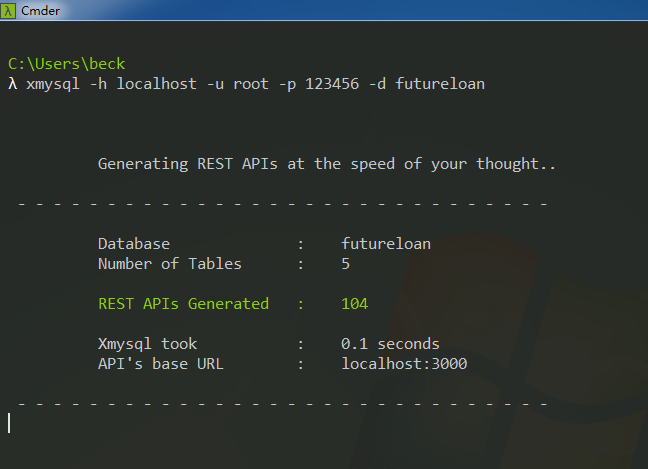Click the text cursor at the bottom
This screenshot has width=648, height=469.
pos(9,423)
